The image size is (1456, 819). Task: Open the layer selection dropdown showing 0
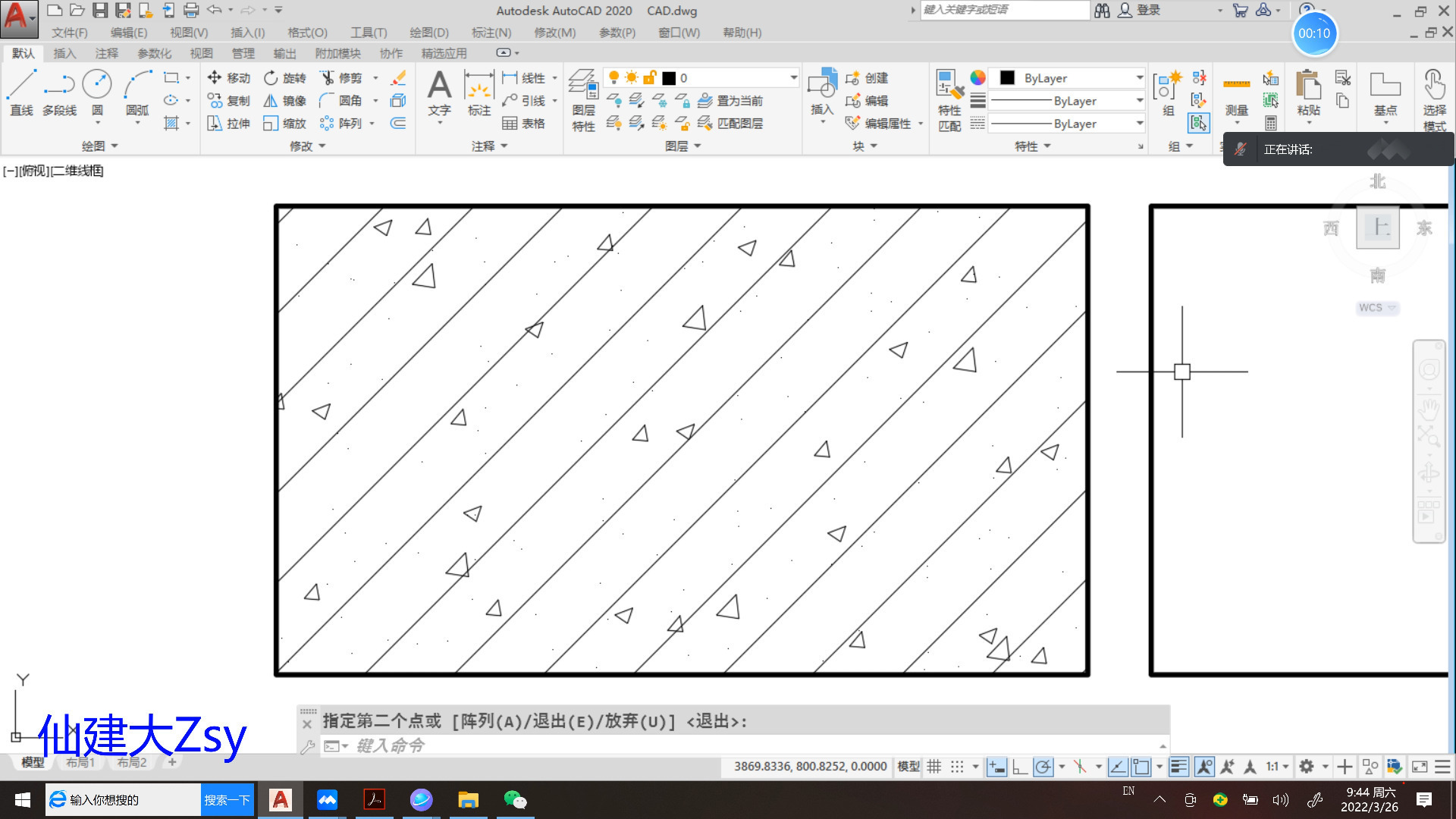792,77
